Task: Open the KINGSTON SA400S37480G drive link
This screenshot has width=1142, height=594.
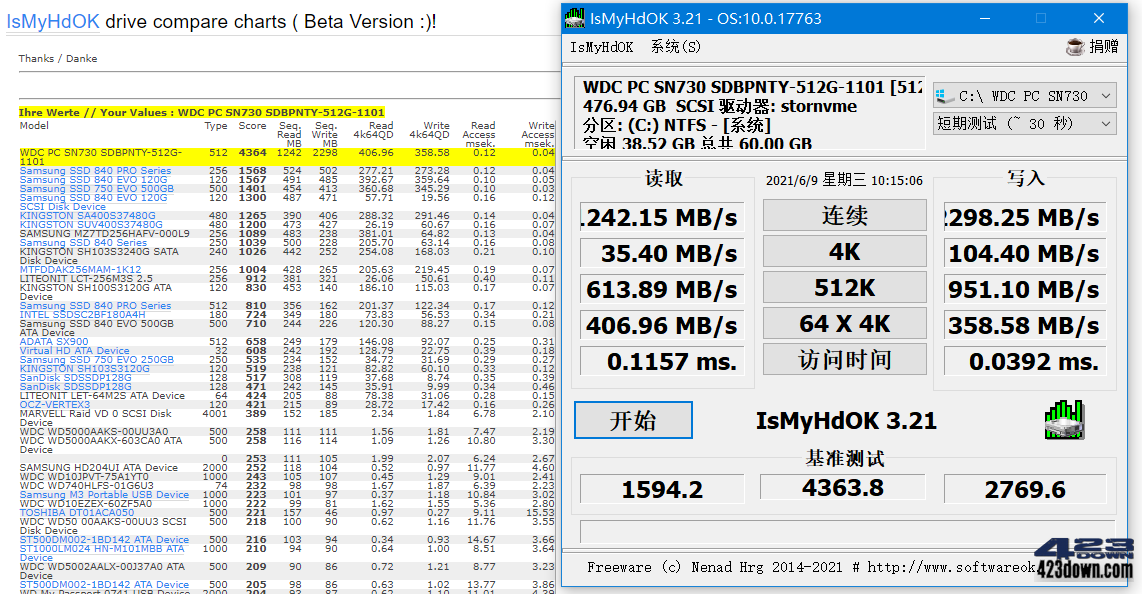Action: tap(89, 214)
